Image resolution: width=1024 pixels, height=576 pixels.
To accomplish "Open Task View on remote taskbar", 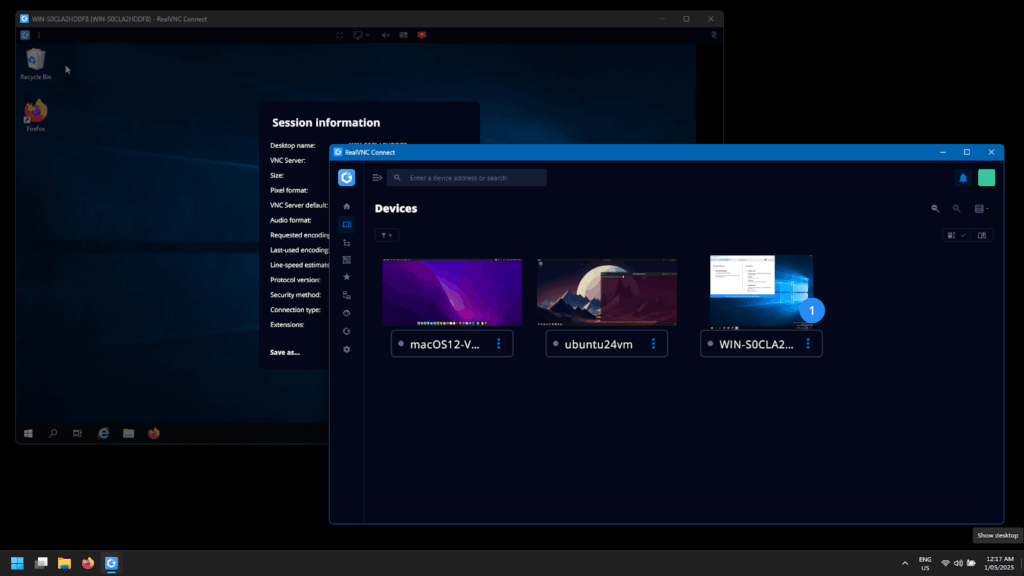I will click(x=78, y=434).
